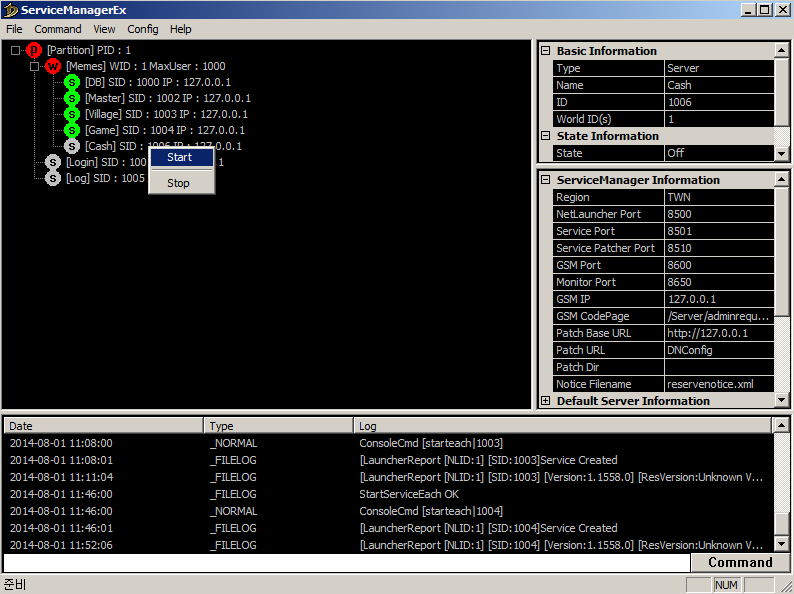Open the View menu
This screenshot has width=794, height=594.
104,29
